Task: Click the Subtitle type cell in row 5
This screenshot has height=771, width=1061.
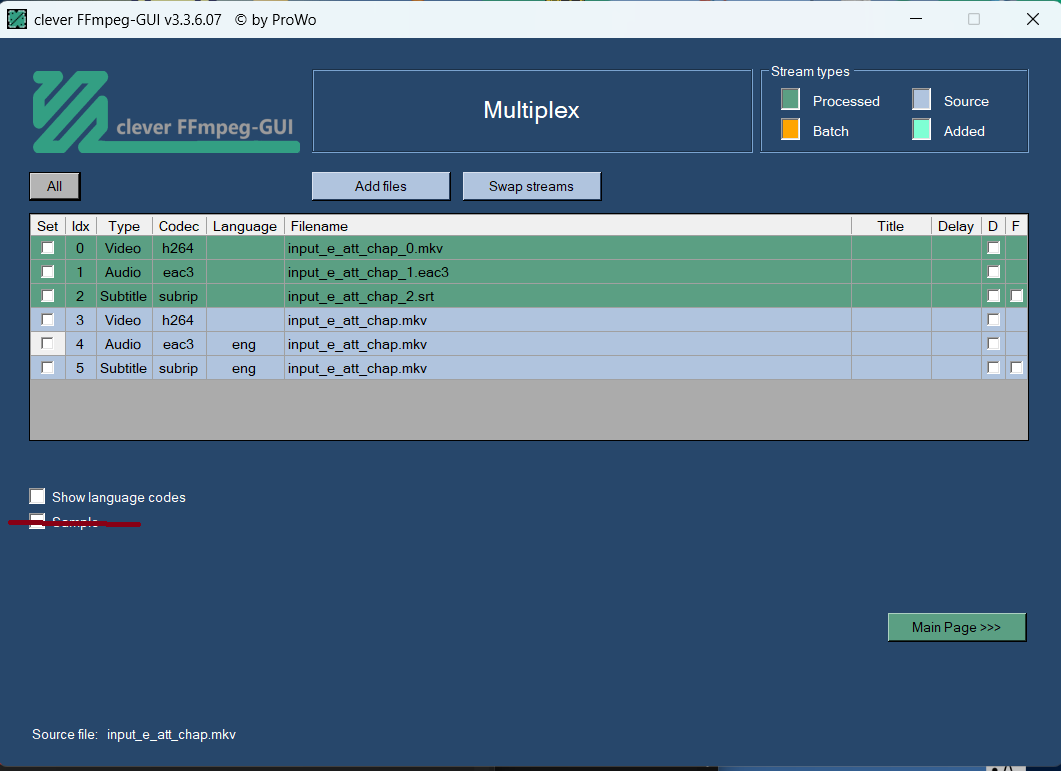Action: pos(125,368)
